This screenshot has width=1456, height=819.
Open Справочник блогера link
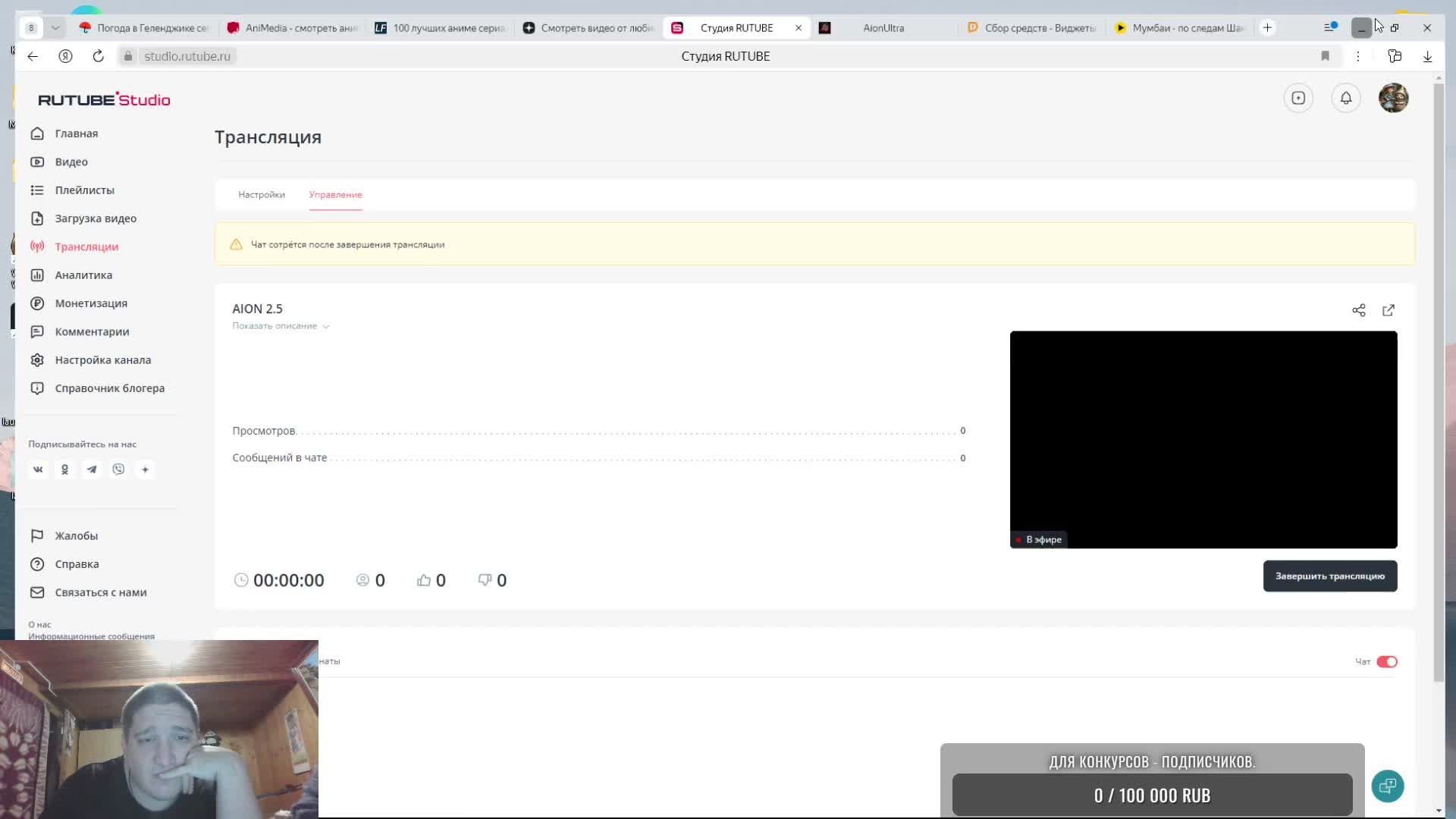[x=109, y=388]
